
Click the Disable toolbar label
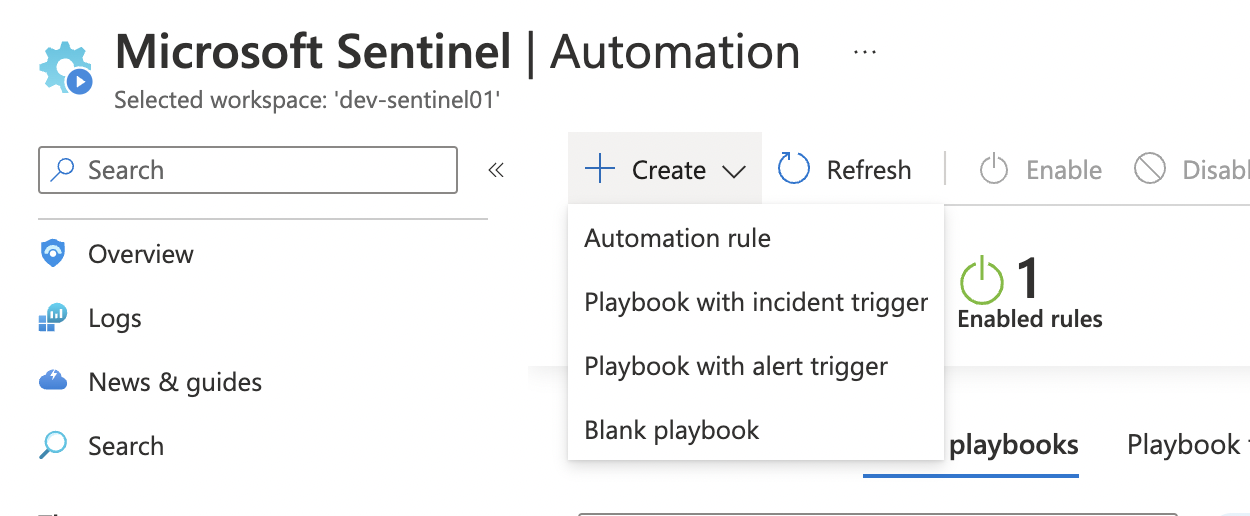(1216, 170)
